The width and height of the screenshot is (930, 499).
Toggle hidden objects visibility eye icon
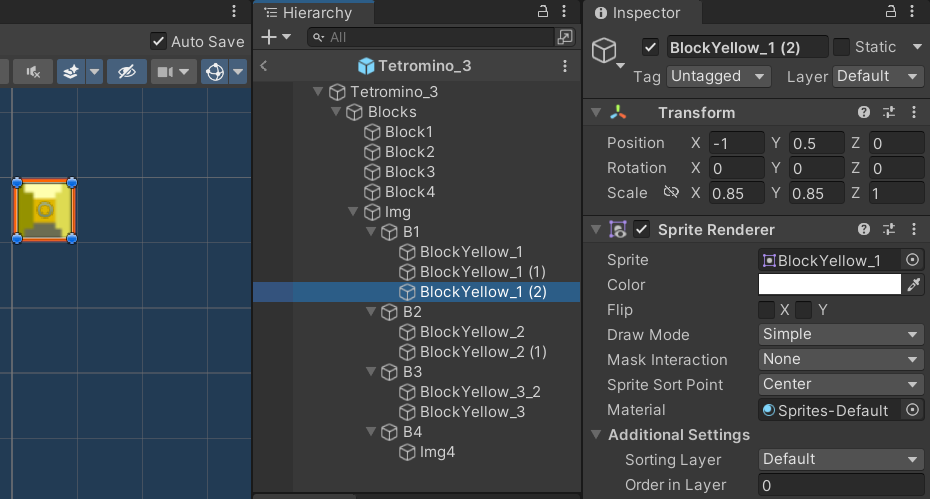126,72
